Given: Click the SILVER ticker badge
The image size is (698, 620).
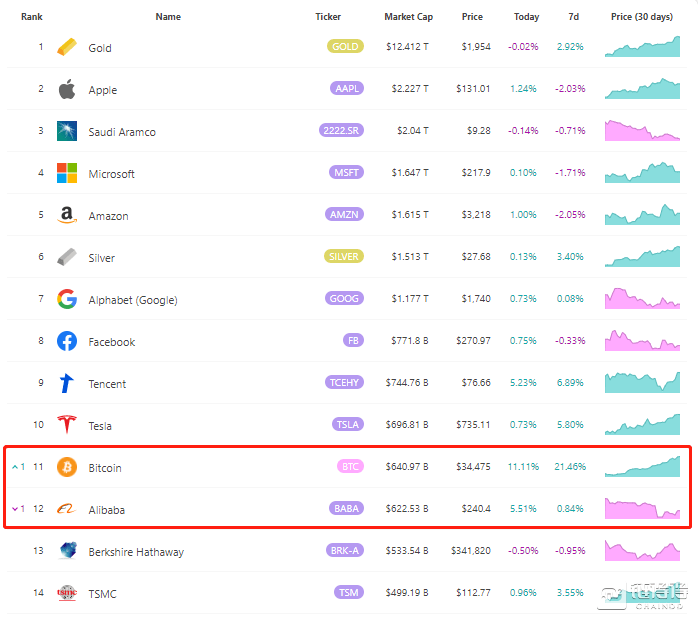Looking at the screenshot, I should coord(344,256).
